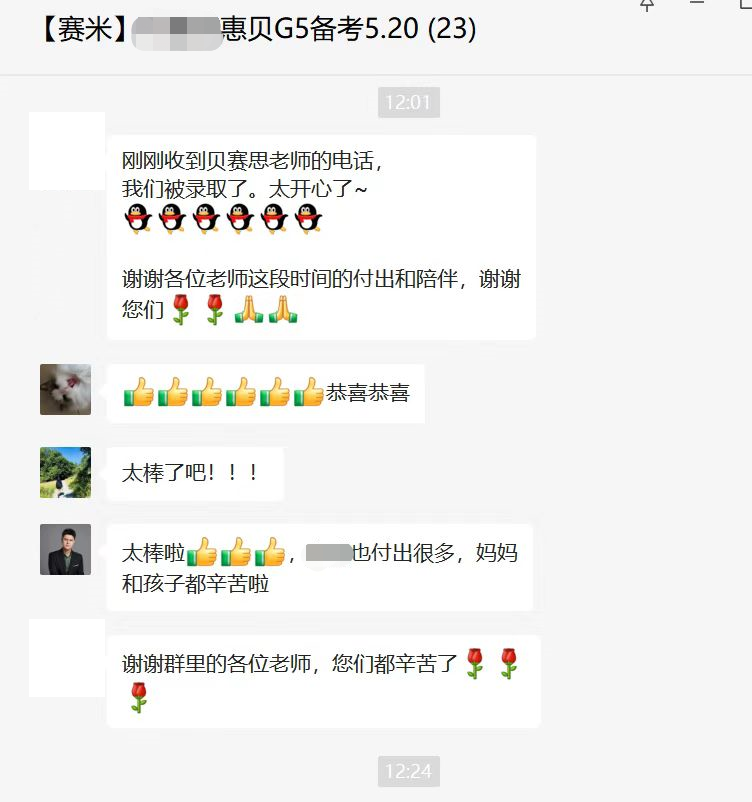
Task: Click the pin chat icon at top
Action: coord(647,5)
